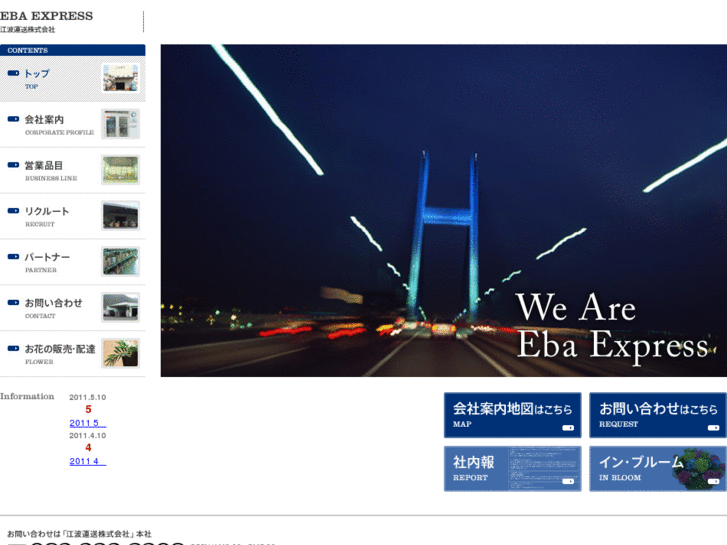This screenshot has width=727, height=545.
Task: Click the blue arrow icon beside 営業品目
Action: click(x=13, y=165)
